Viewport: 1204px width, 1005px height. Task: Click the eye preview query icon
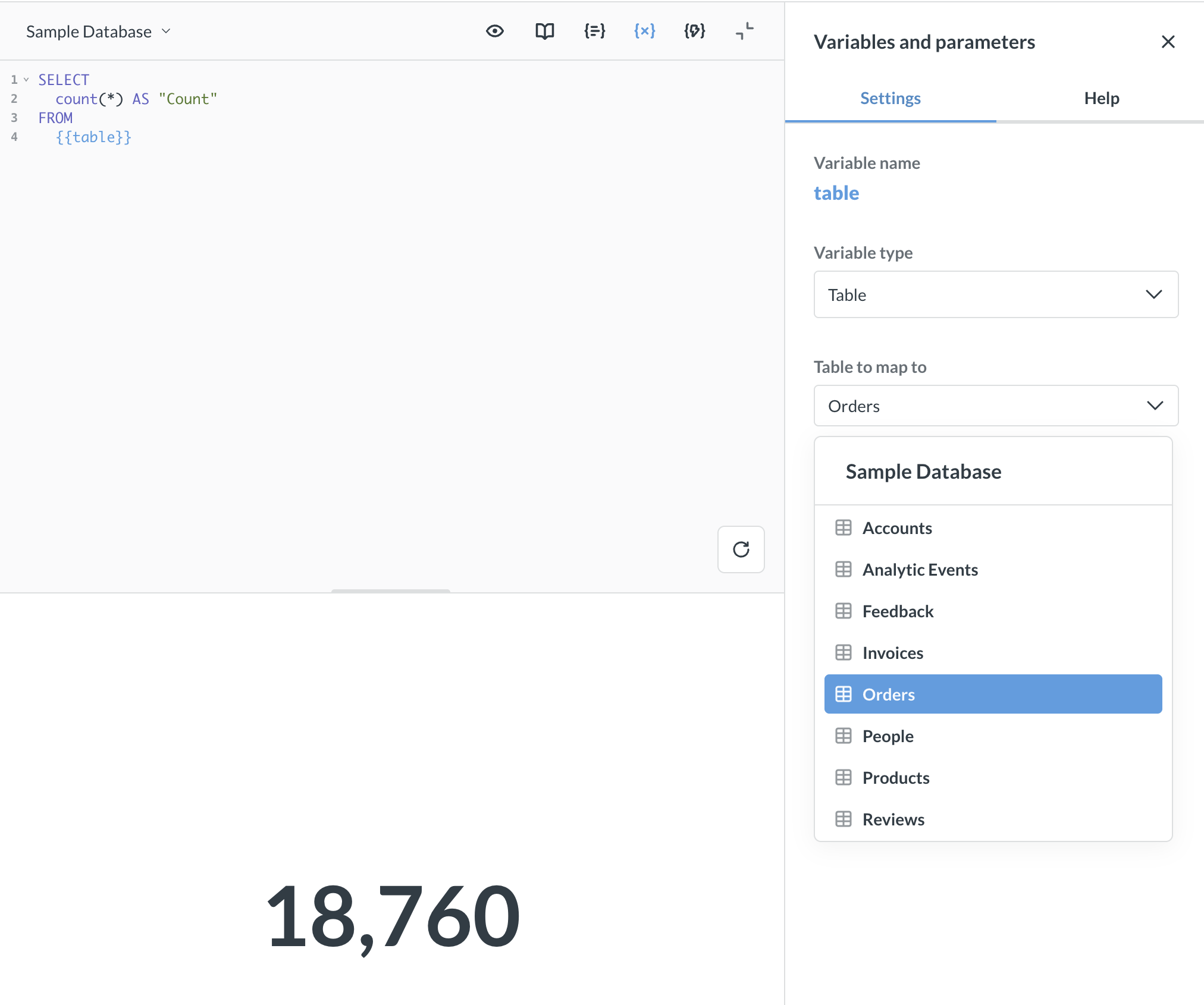click(494, 31)
